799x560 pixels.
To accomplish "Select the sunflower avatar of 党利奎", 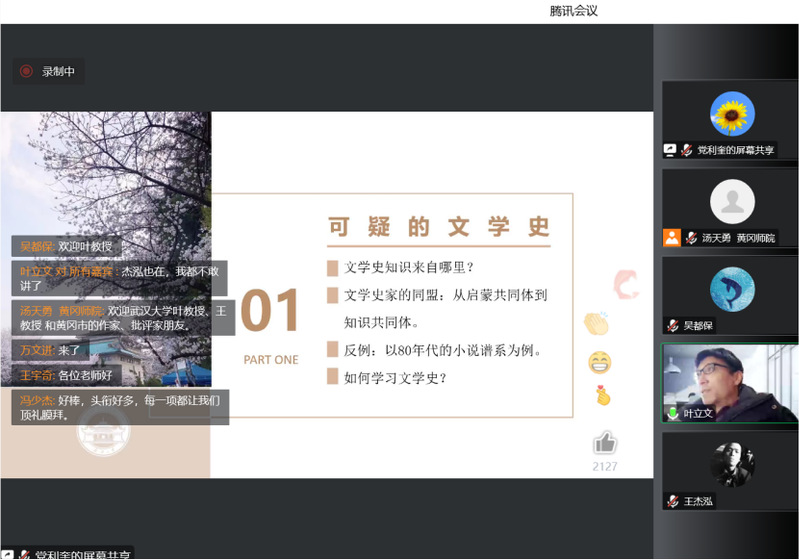I will (x=732, y=113).
